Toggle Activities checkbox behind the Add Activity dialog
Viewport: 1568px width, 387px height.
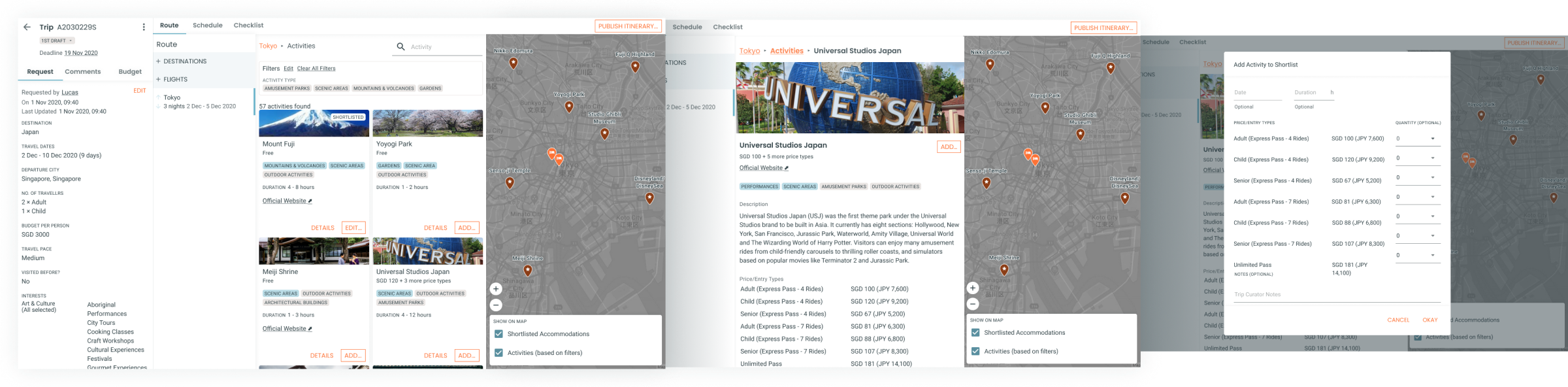[x=1418, y=337]
